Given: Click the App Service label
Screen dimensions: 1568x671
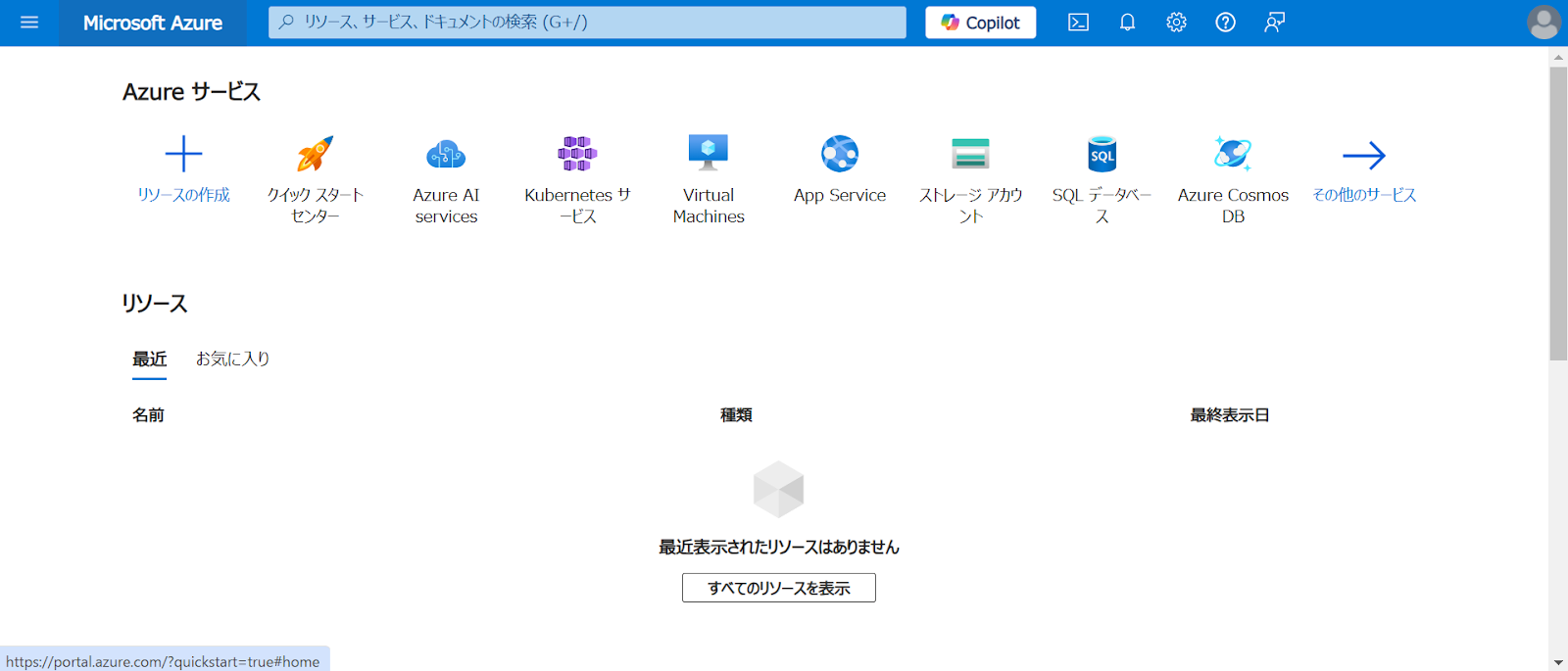Looking at the screenshot, I should pos(840,195).
